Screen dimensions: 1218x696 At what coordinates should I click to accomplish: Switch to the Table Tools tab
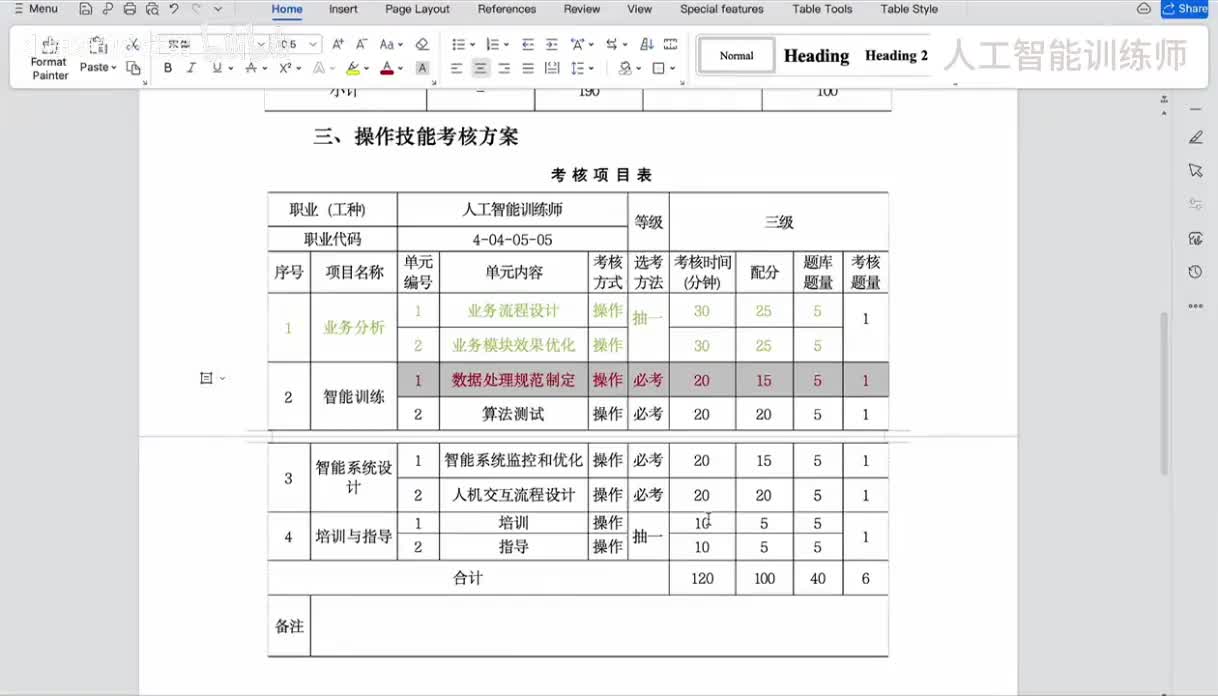pos(822,9)
